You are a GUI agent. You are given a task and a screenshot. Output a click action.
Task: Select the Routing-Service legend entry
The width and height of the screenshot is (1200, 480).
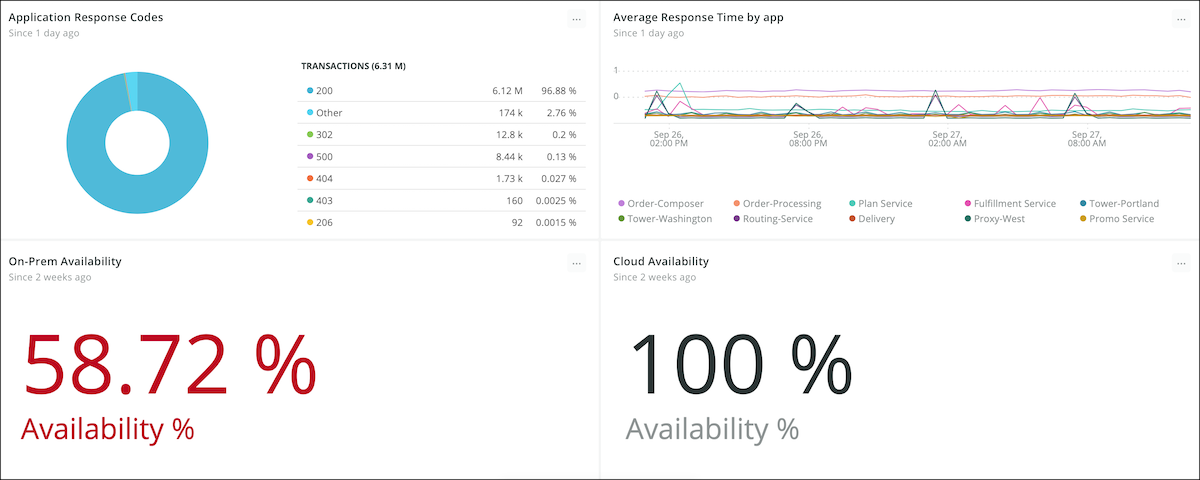[x=778, y=219]
